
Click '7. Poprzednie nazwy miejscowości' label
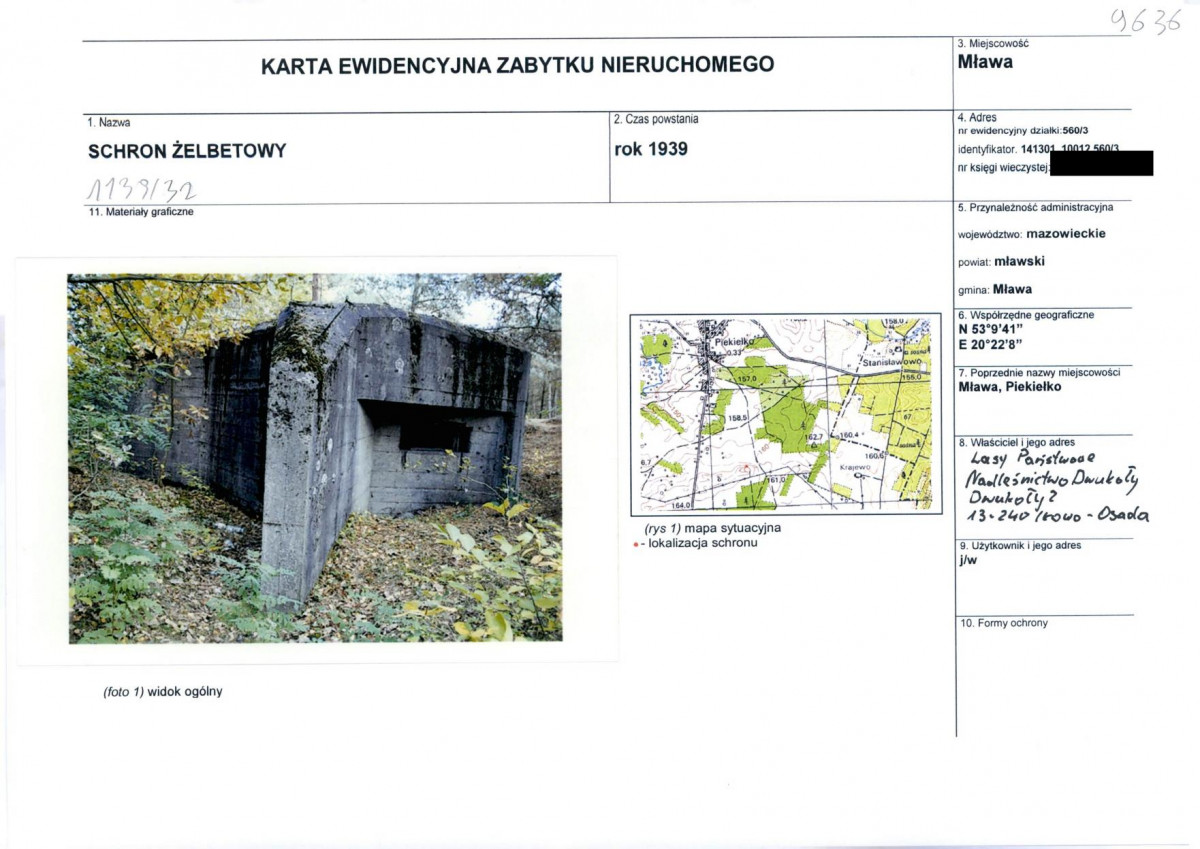[x=1039, y=373]
